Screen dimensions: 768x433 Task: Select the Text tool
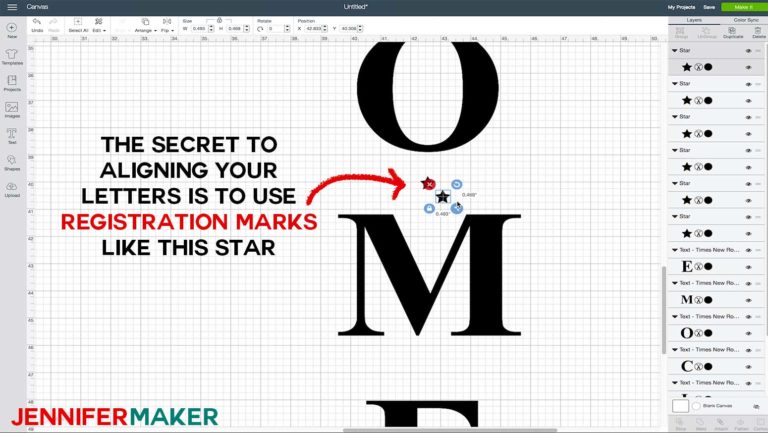12,133
